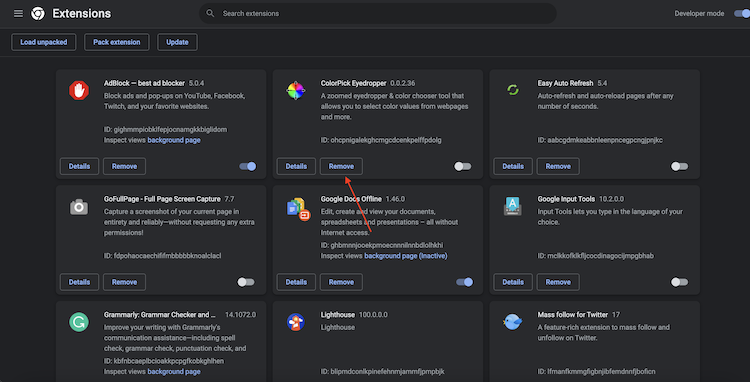Click the ColorPick Eyedropper ID text
This screenshot has width=750, height=382.
point(381,140)
